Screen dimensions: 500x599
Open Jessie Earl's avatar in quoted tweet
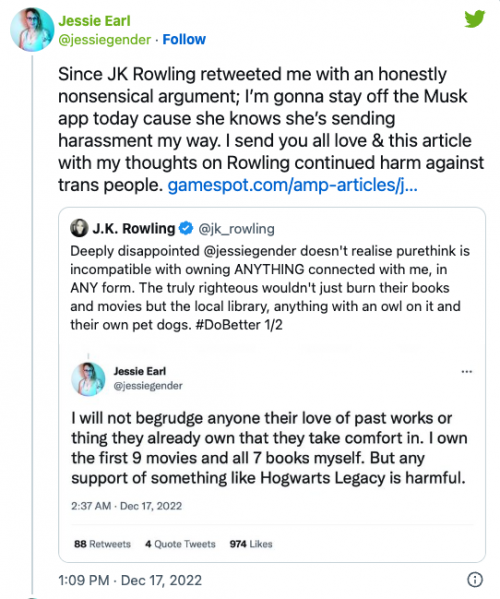[88, 379]
